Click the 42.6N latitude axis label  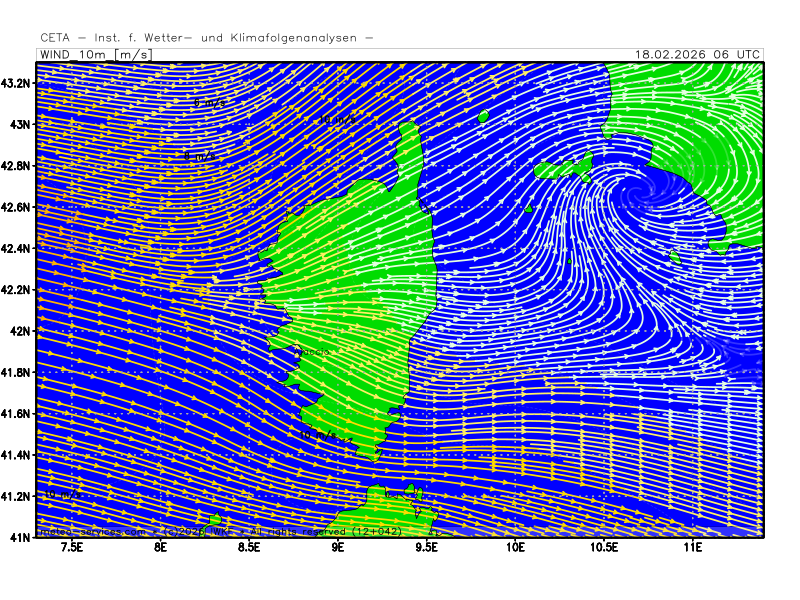click(x=17, y=207)
